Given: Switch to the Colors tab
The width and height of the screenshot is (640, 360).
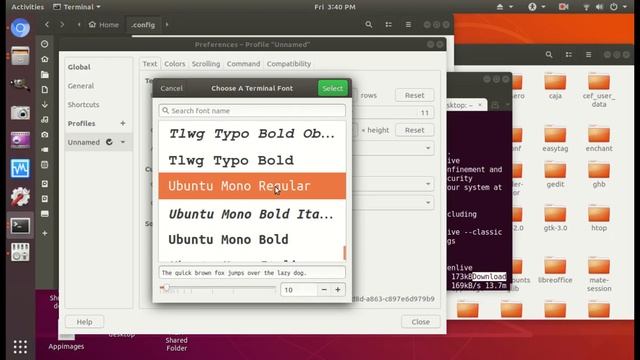Looking at the screenshot, I should 175,64.
